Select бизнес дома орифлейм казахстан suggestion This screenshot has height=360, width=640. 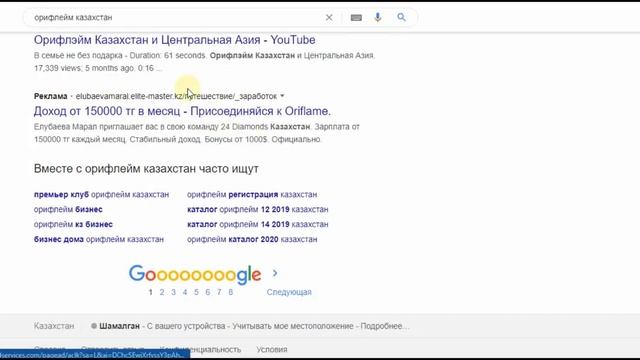point(99,239)
